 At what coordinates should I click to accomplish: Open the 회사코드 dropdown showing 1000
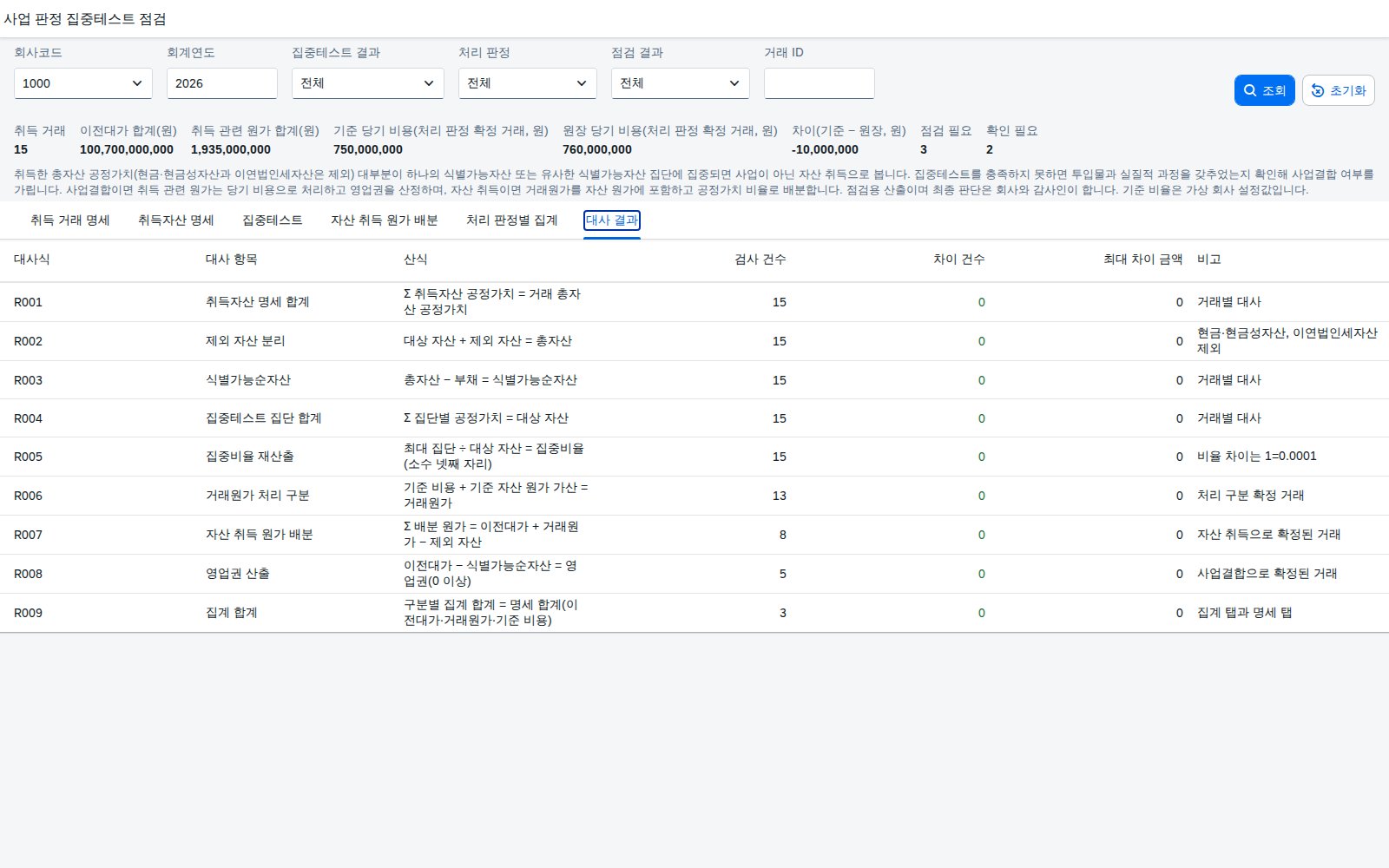click(x=83, y=83)
